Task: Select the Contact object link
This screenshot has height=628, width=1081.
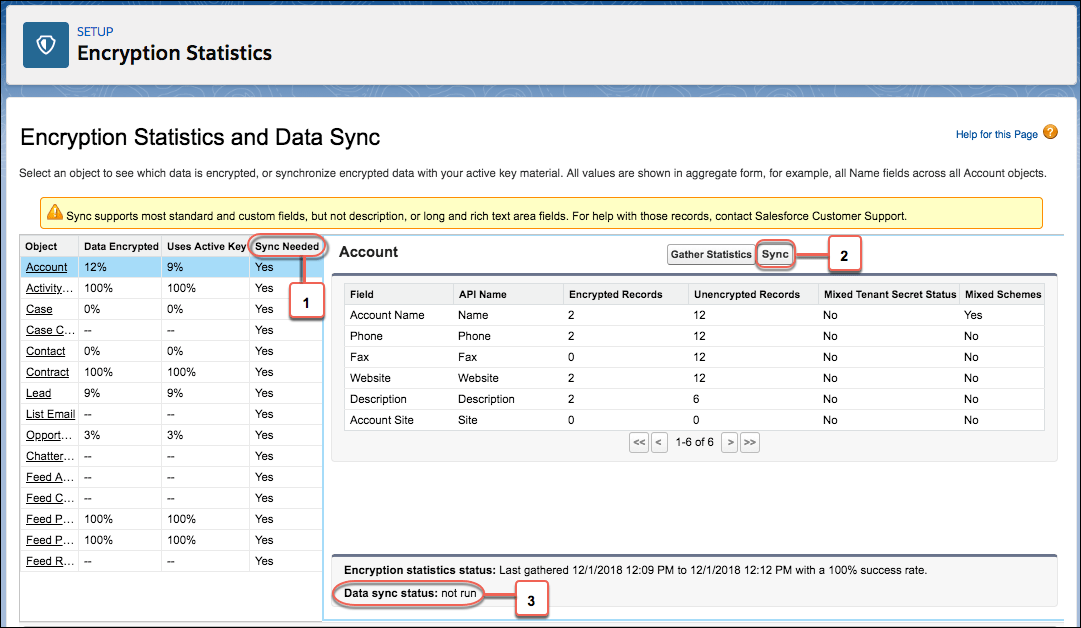Action: tap(46, 351)
